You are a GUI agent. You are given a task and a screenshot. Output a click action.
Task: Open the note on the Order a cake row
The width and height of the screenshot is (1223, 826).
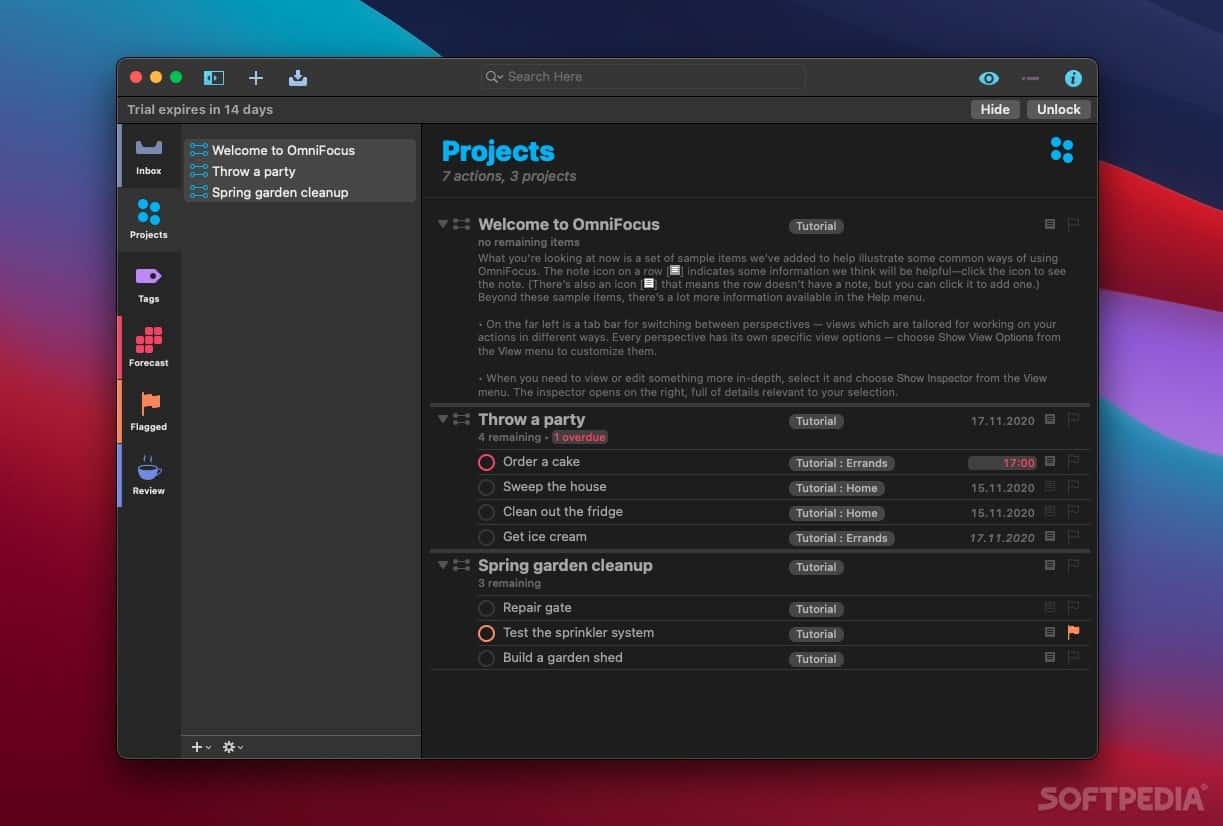[1050, 461]
